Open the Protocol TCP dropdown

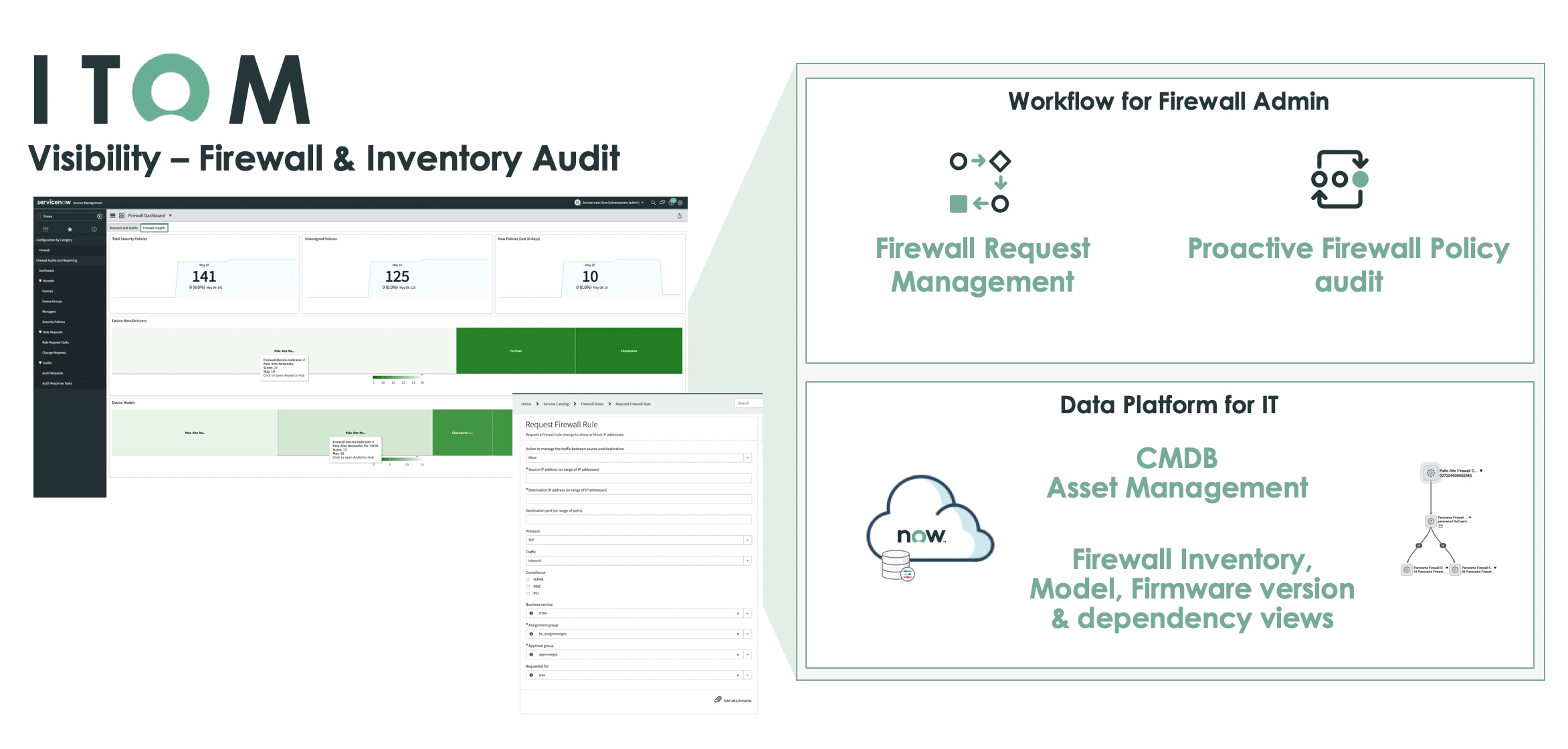[x=638, y=540]
